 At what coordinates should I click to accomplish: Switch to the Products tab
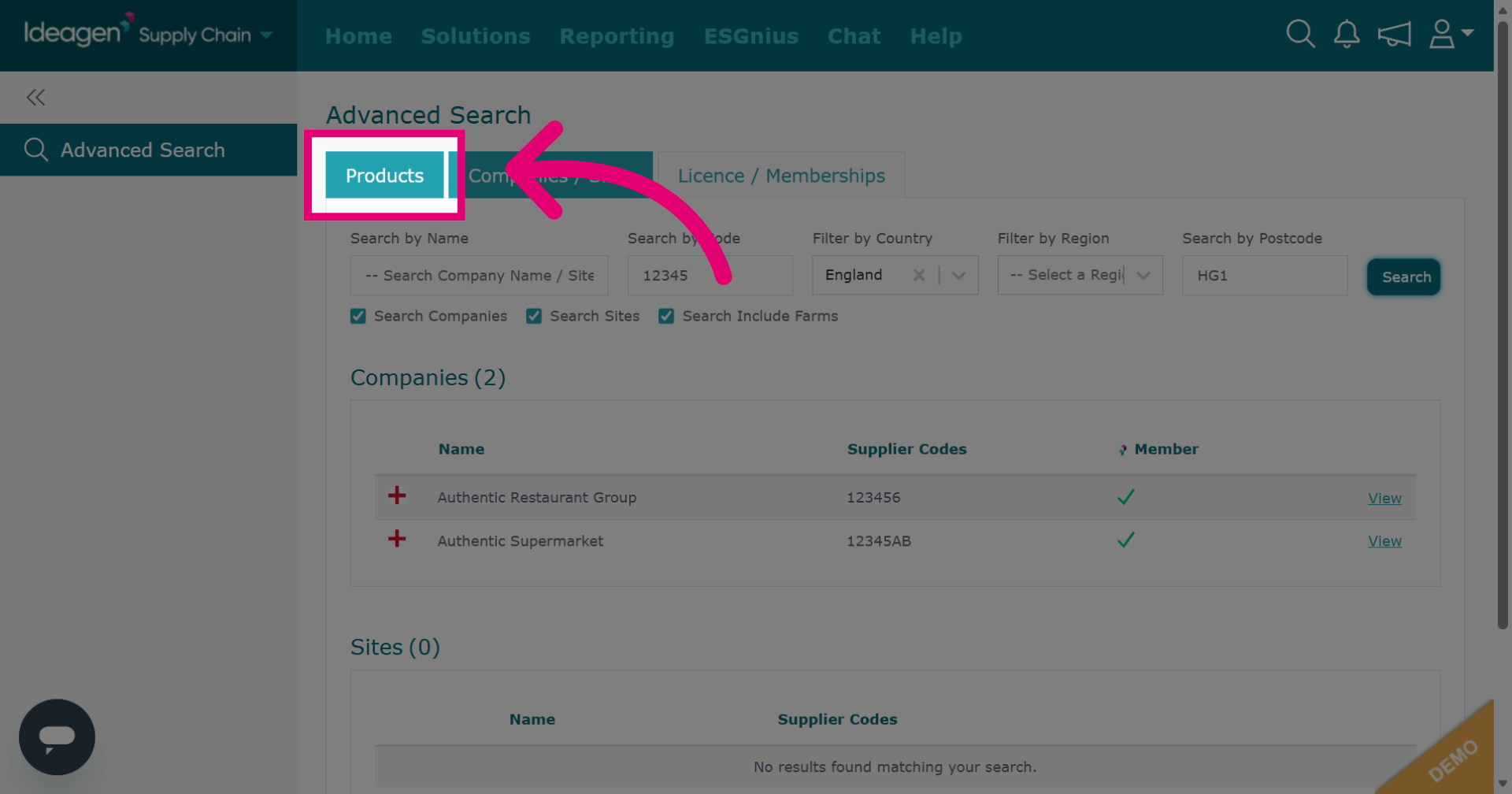point(384,175)
